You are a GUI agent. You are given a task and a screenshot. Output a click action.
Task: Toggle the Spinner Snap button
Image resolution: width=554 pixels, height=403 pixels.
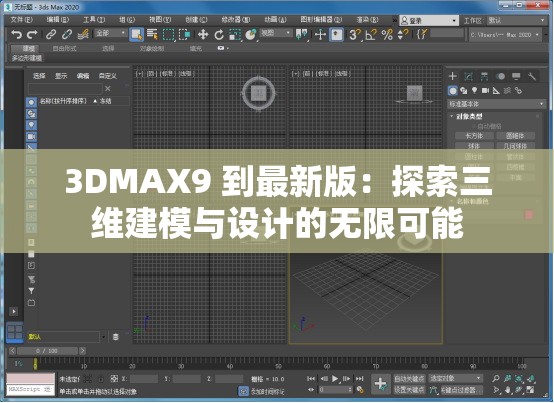[x=403, y=34]
